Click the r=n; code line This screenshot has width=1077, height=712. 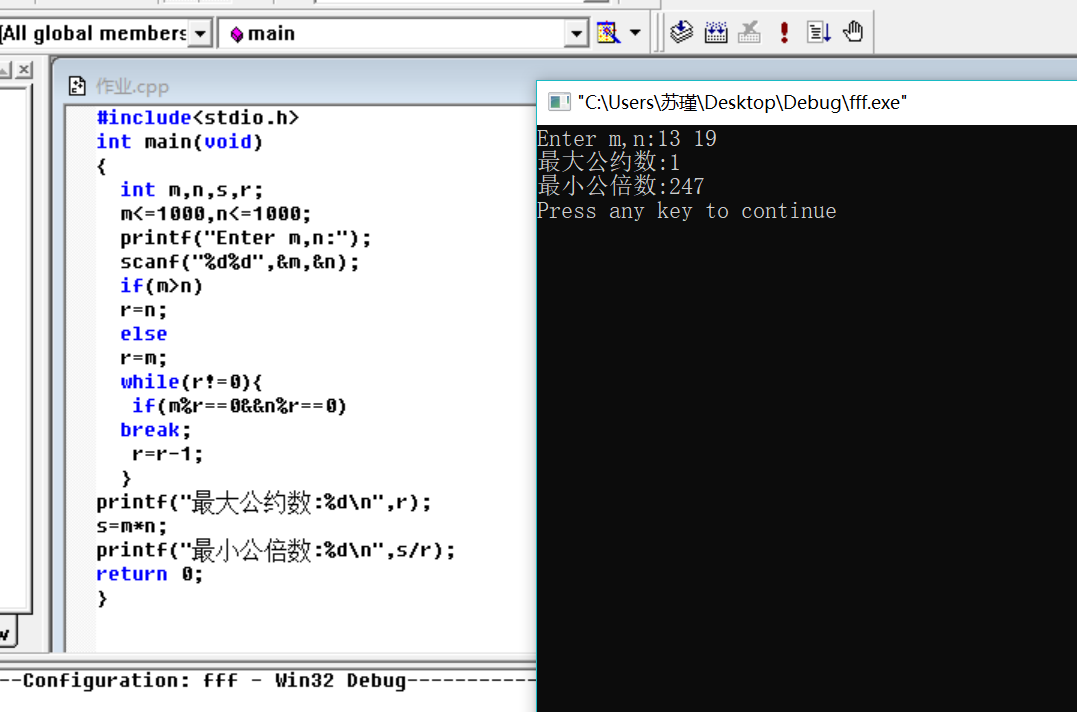(144, 310)
